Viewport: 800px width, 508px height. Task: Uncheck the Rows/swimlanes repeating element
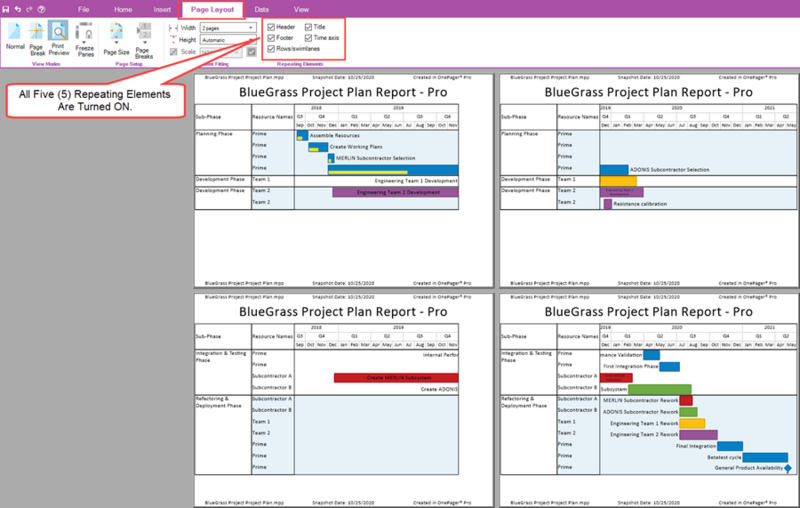pos(271,49)
